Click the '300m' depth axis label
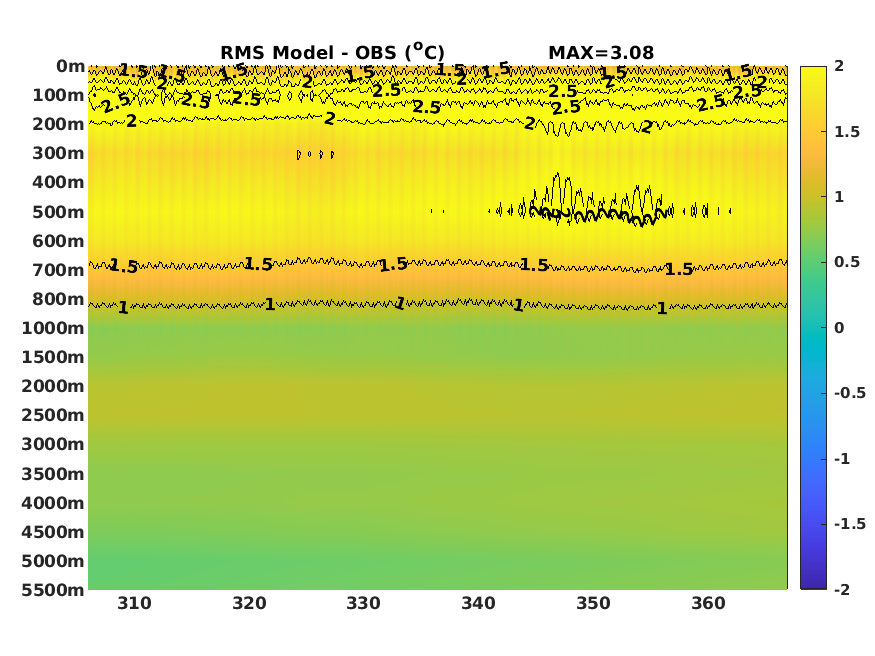This screenshot has width=875, height=656. pos(58,153)
